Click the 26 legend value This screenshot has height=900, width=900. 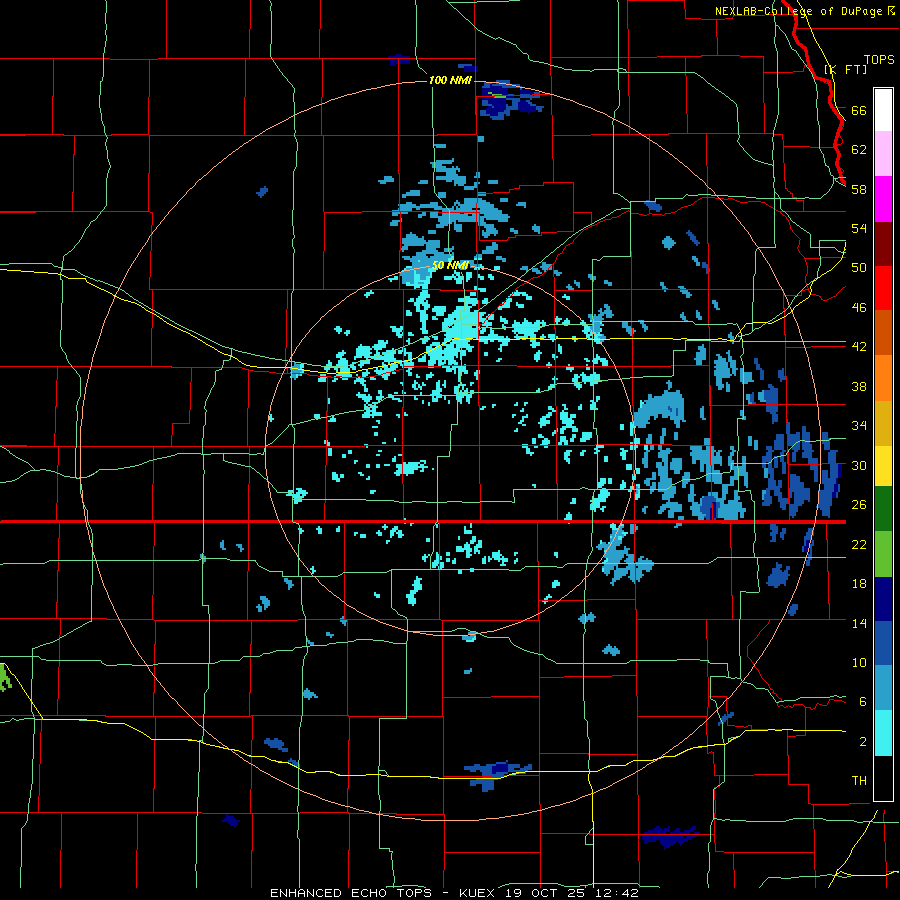click(859, 505)
